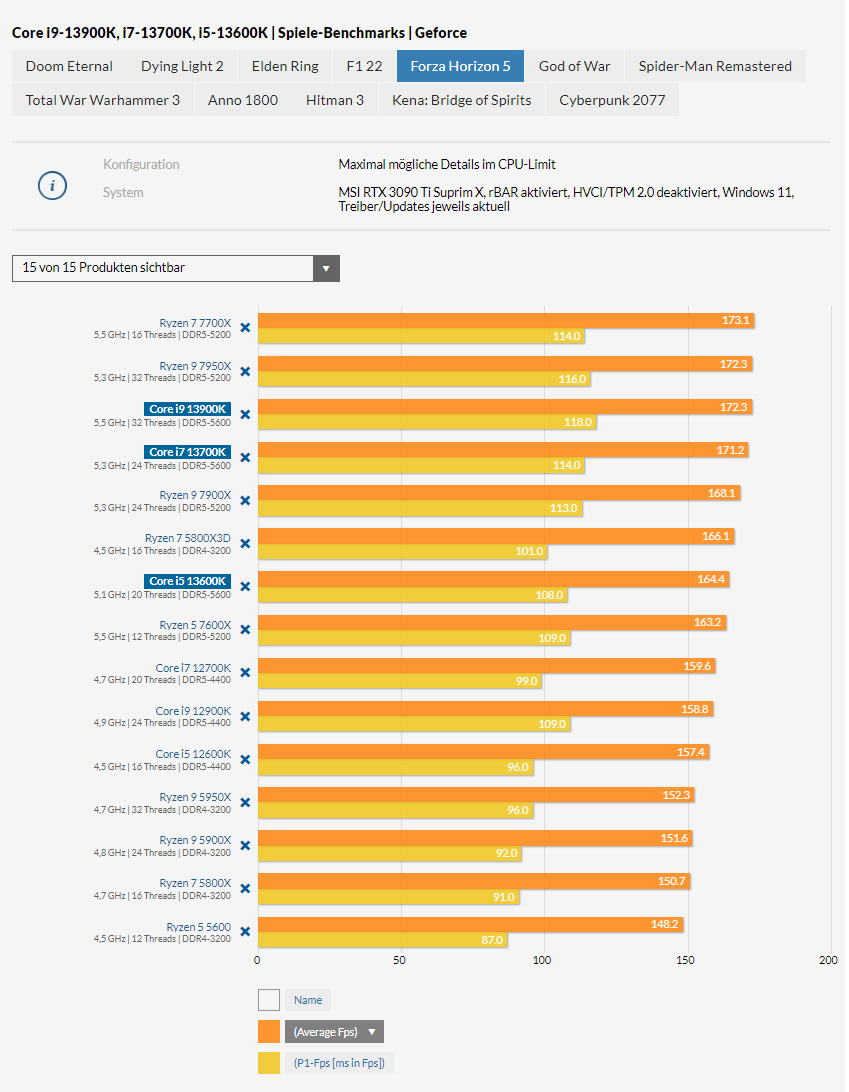Remove Ryzen 9 7900X with its X icon

[245, 501]
